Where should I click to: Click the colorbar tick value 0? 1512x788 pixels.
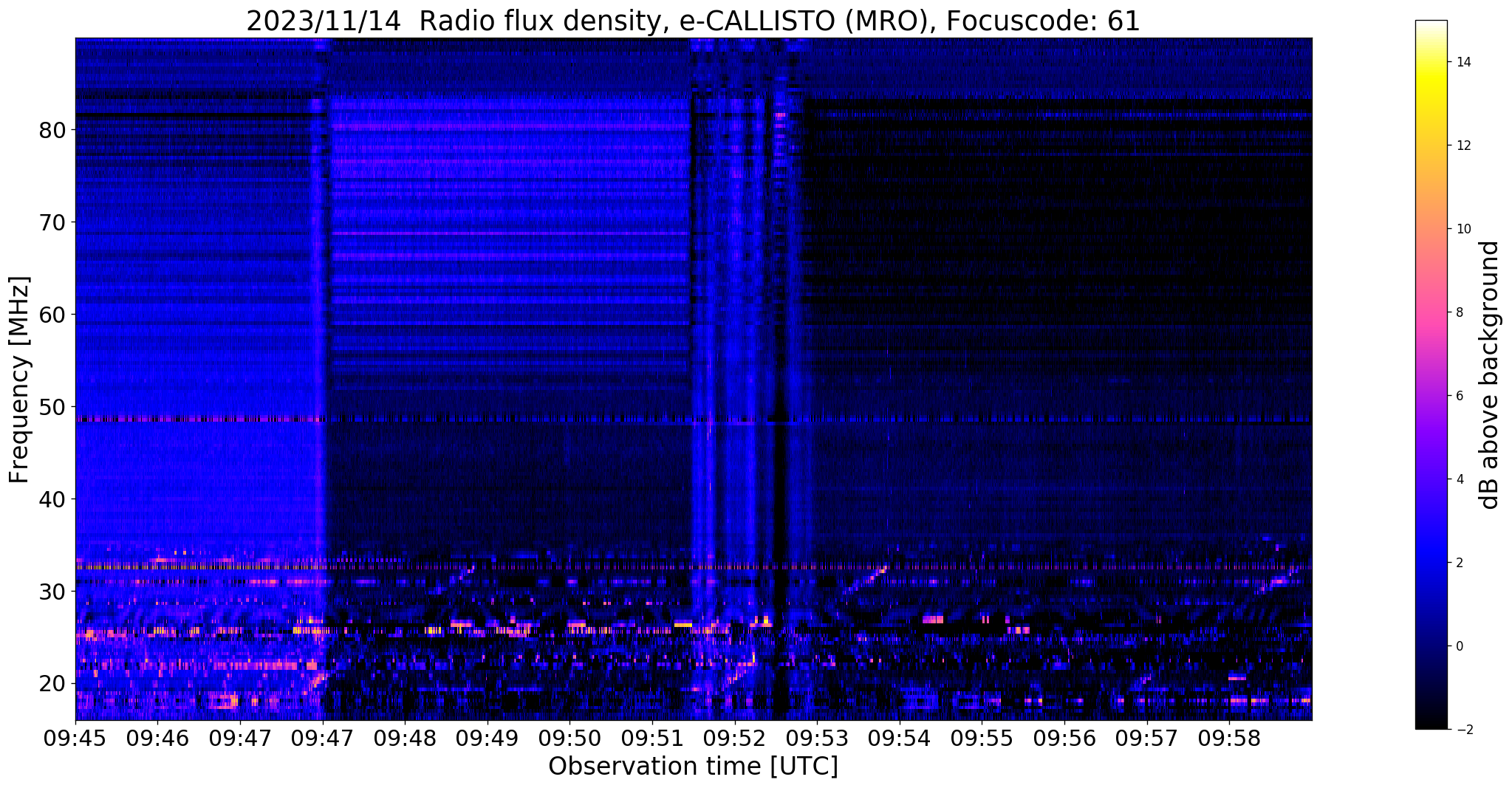coord(1460,646)
